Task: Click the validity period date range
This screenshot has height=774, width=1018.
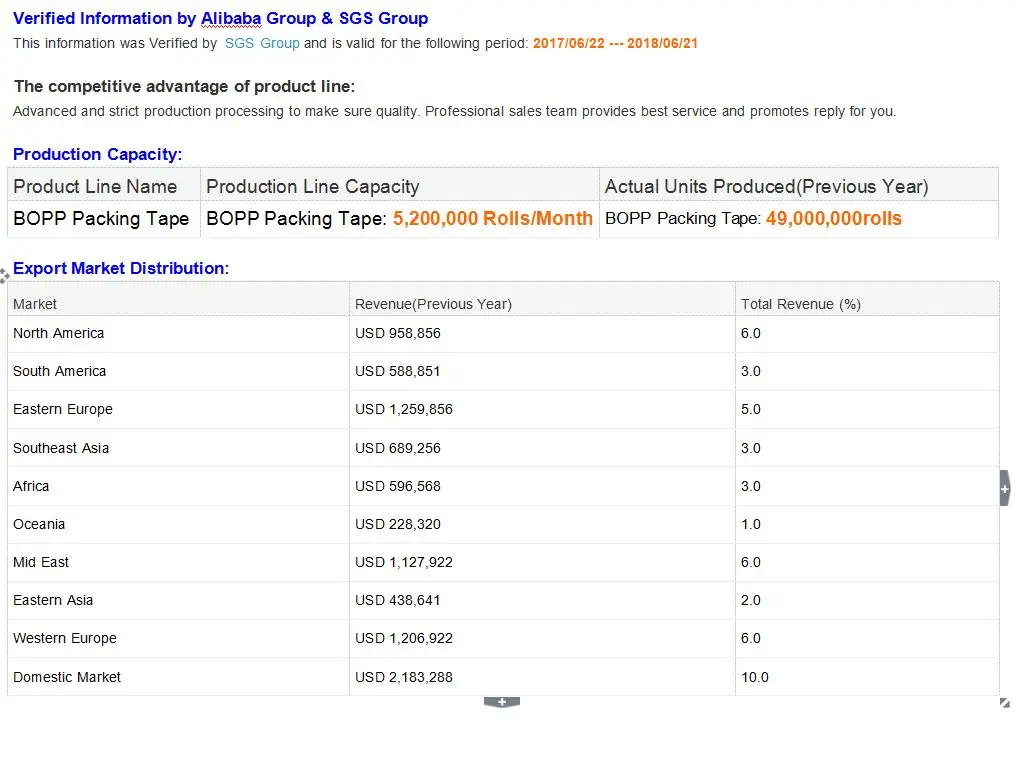Action: pyautogui.click(x=615, y=43)
